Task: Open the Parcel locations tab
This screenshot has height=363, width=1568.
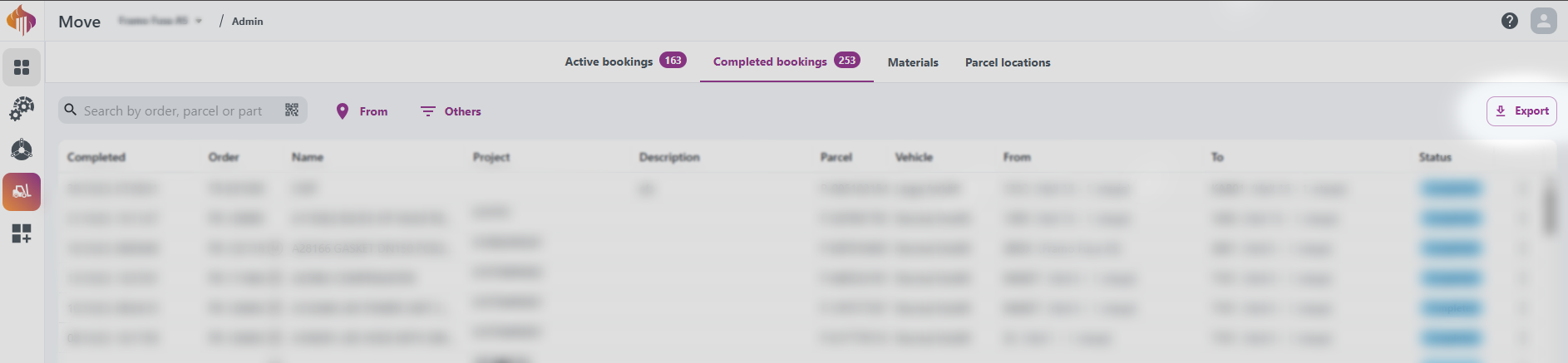Action: 1008,62
